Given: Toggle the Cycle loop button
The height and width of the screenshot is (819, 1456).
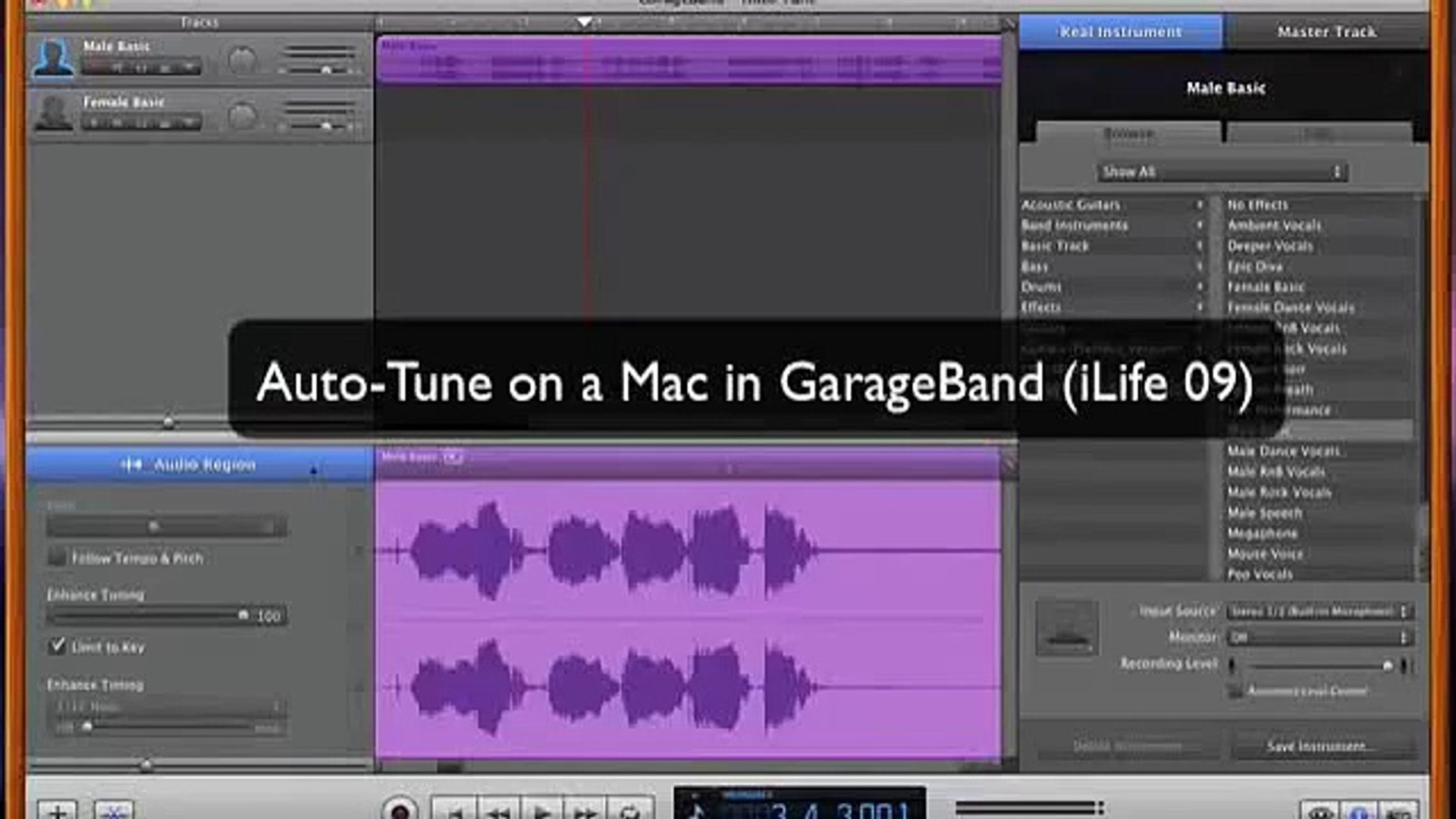Looking at the screenshot, I should 629,811.
